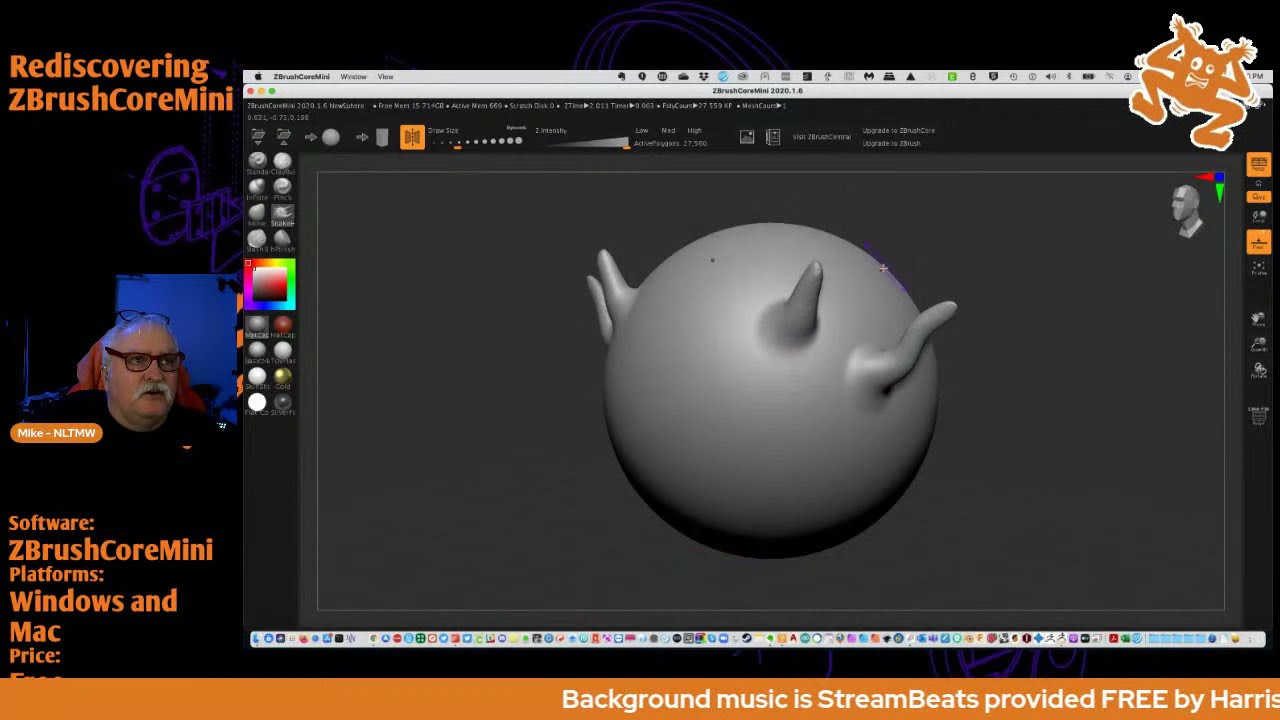Click the volume icon in menu bar
This screenshot has width=1280, height=720.
point(1050,77)
